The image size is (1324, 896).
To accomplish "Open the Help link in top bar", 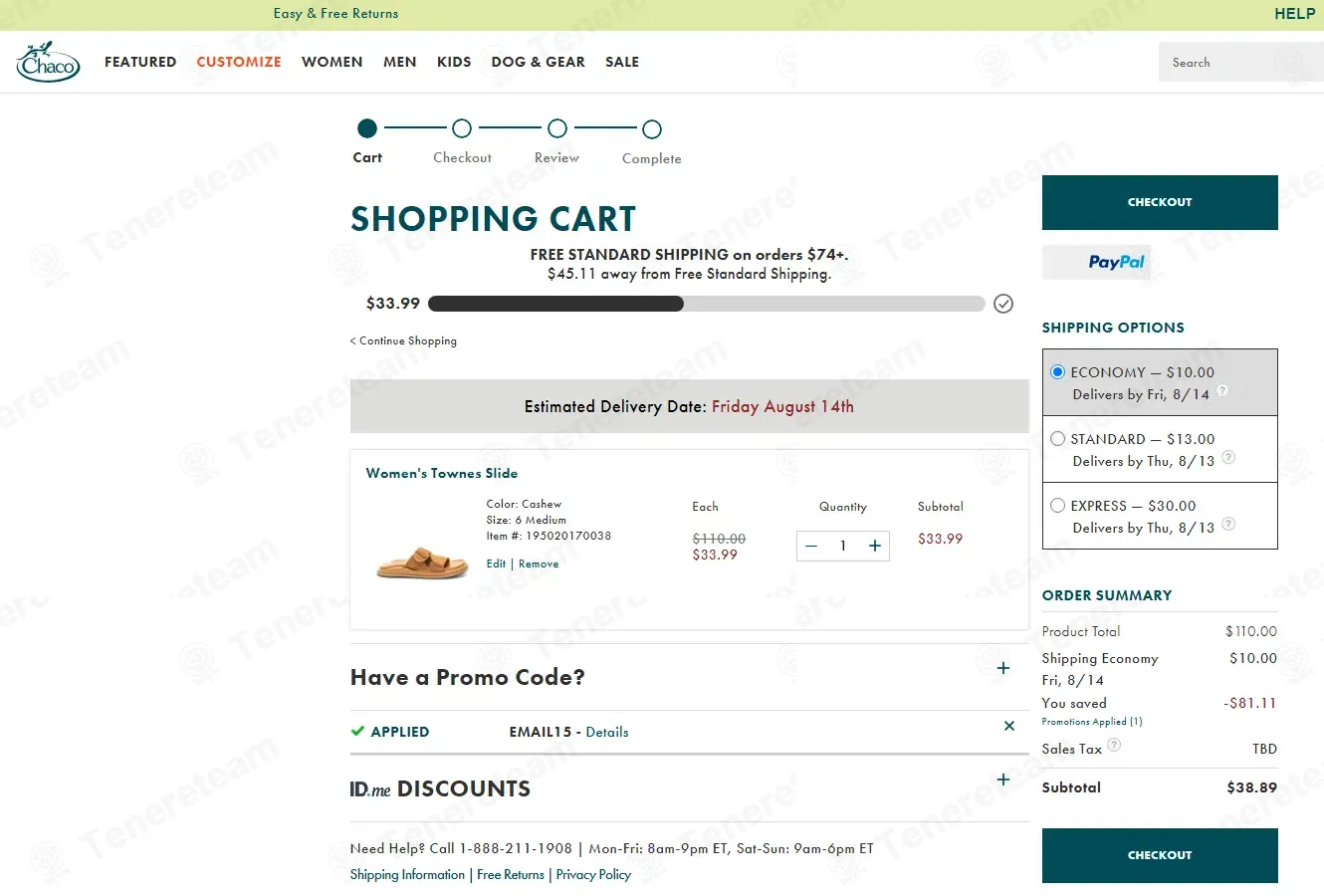I will 1295,14.
